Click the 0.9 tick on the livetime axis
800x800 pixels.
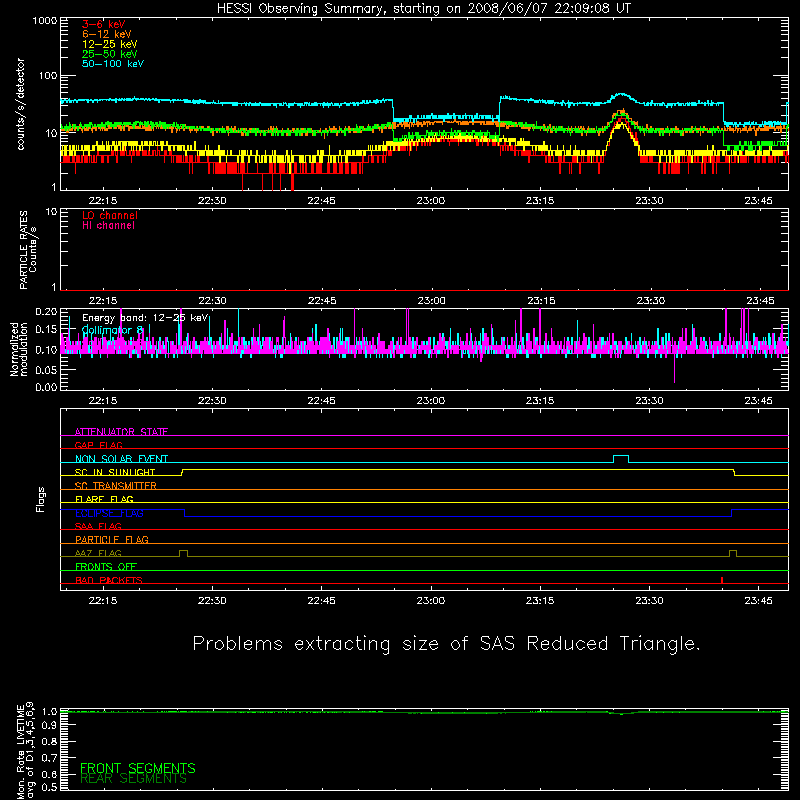click(x=49, y=726)
